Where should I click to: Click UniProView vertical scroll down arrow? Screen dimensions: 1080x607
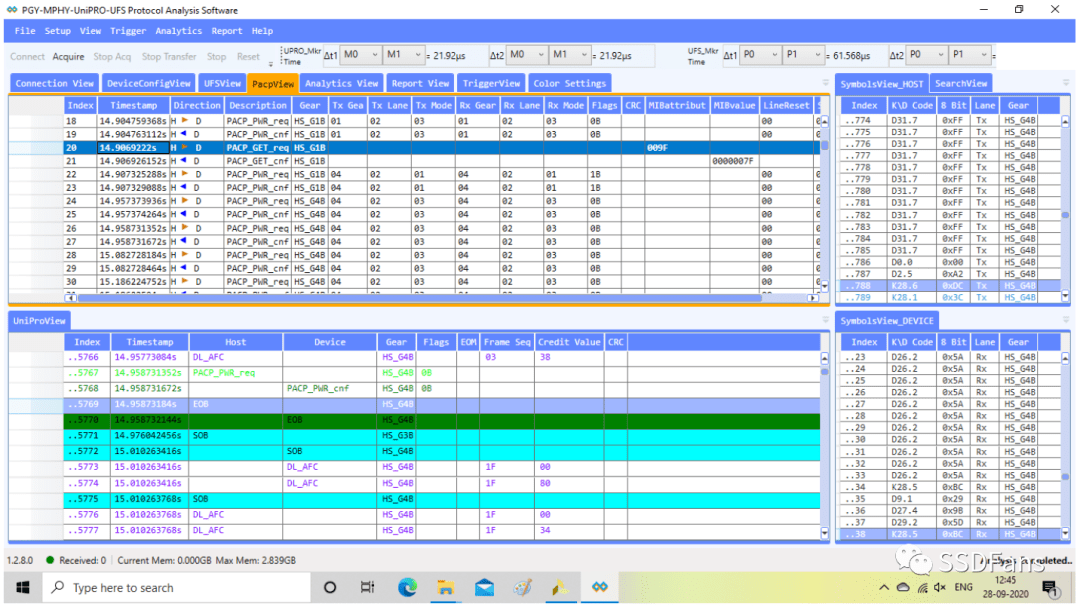pyautogui.click(x=824, y=533)
